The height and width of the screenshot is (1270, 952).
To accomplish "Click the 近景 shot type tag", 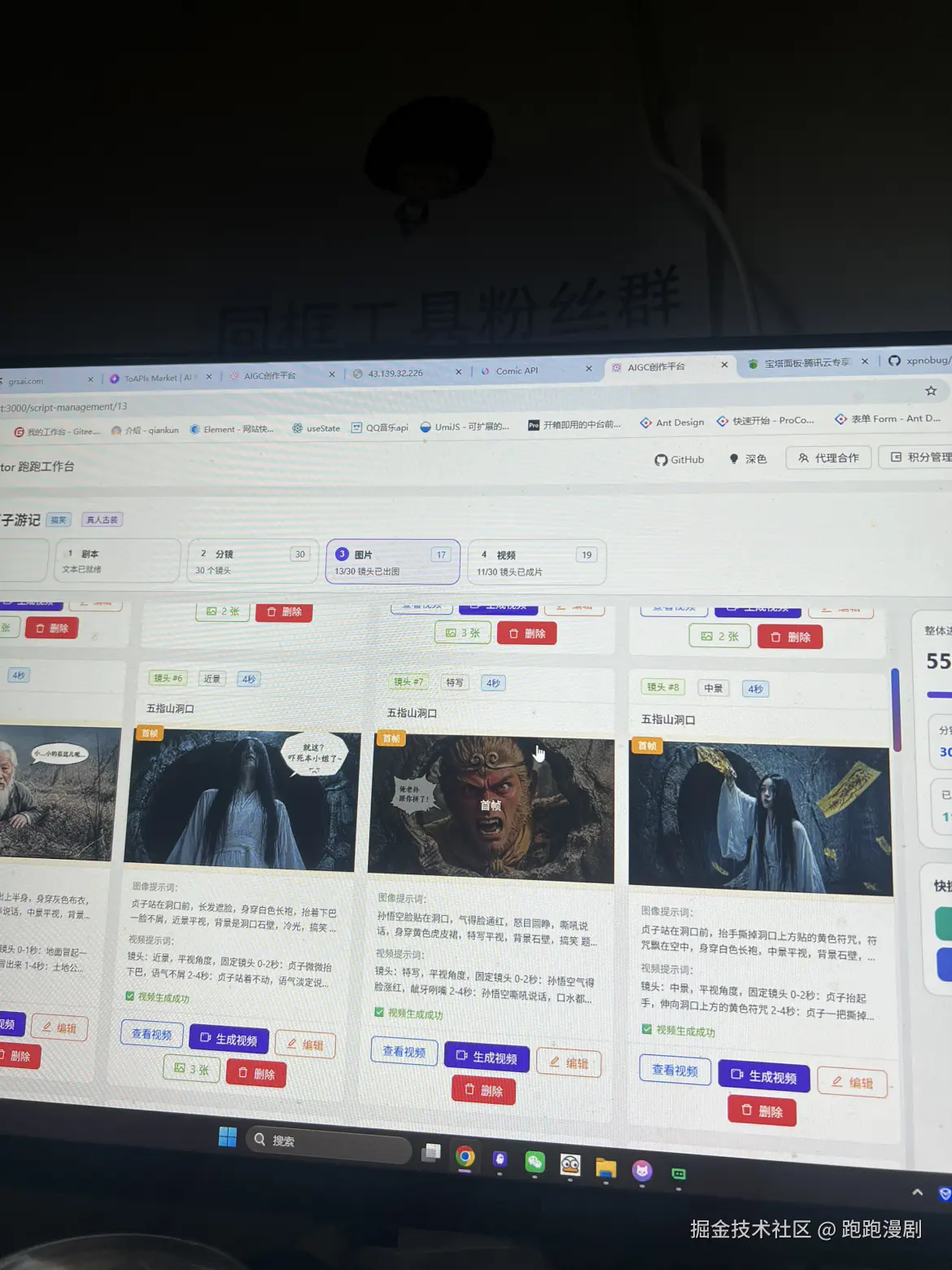I will (212, 678).
